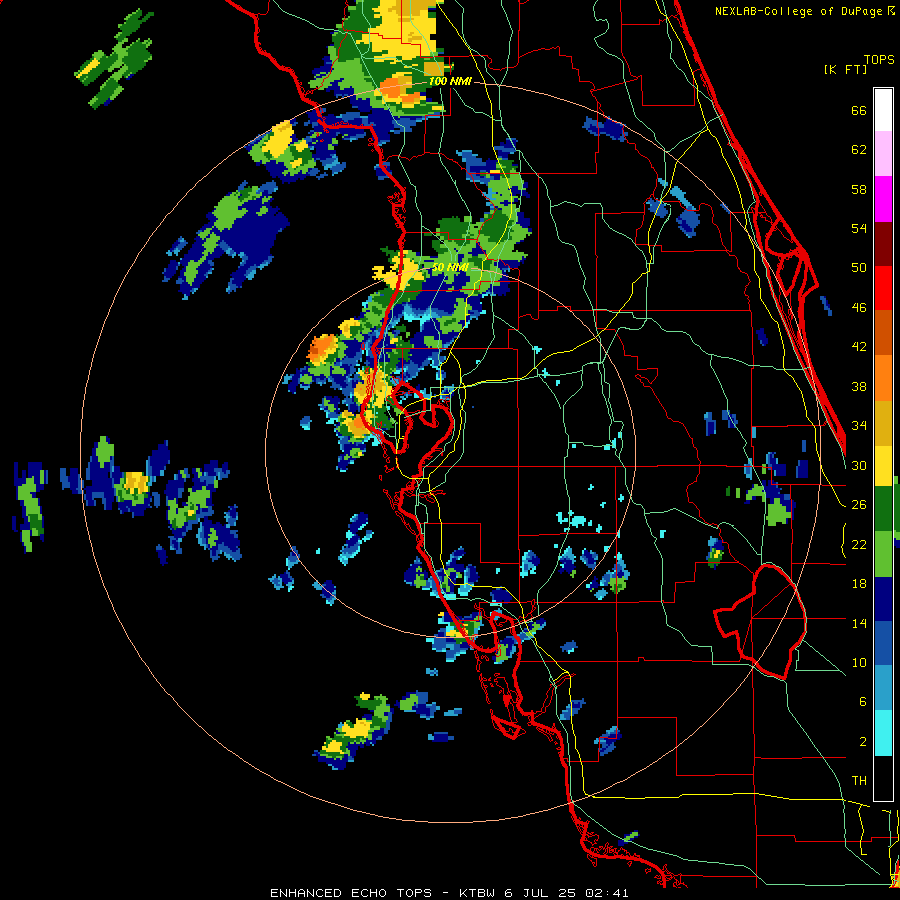Click the legend value 14
The height and width of the screenshot is (900, 900).
pyautogui.click(x=859, y=623)
